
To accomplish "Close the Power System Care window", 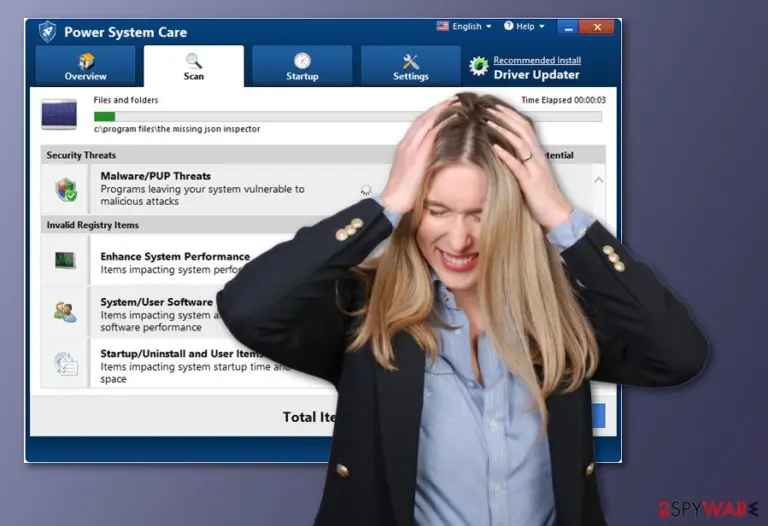I will coord(597,27).
